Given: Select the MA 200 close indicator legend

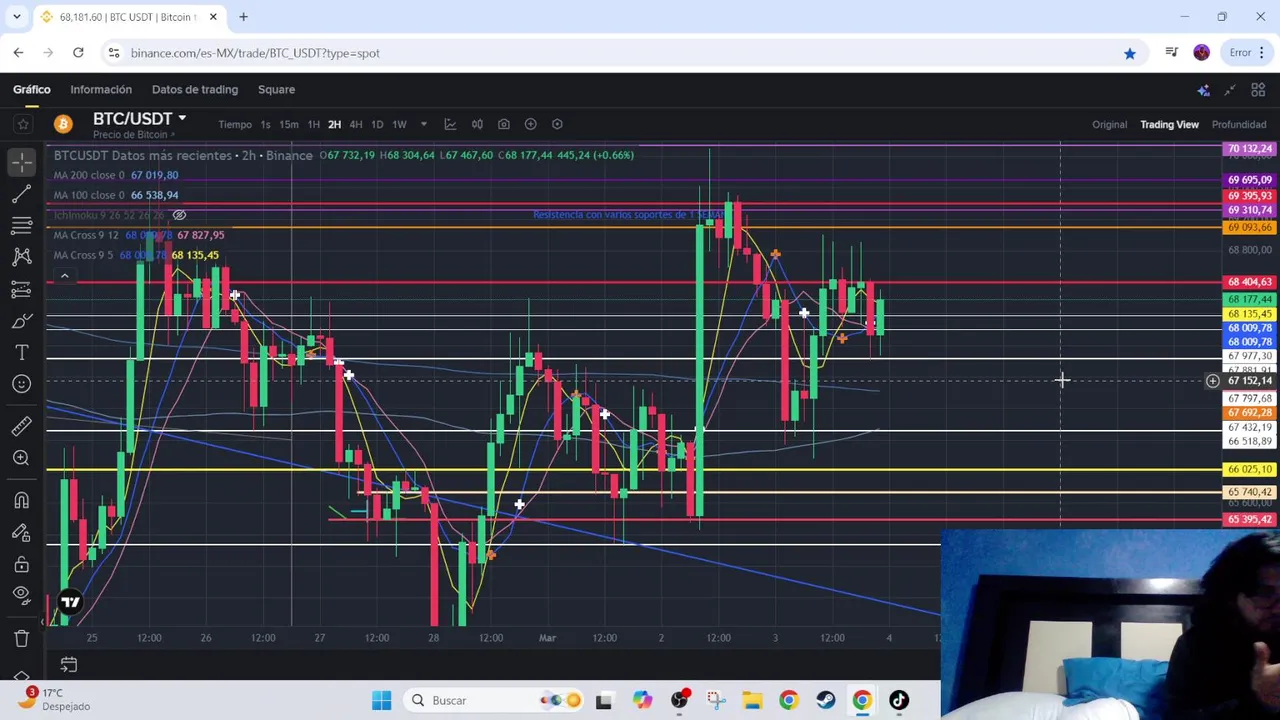Looking at the screenshot, I should pyautogui.click(x=116, y=175).
